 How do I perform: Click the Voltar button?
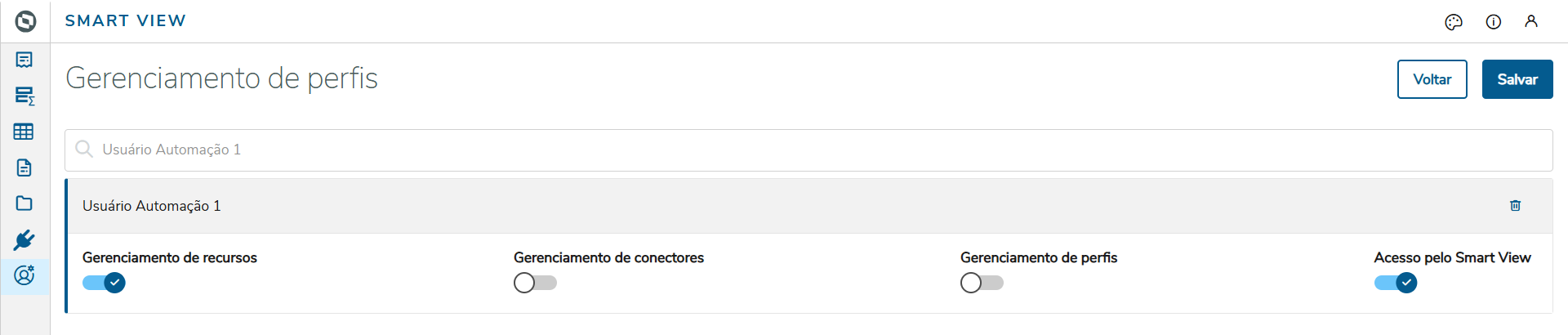tap(1432, 79)
